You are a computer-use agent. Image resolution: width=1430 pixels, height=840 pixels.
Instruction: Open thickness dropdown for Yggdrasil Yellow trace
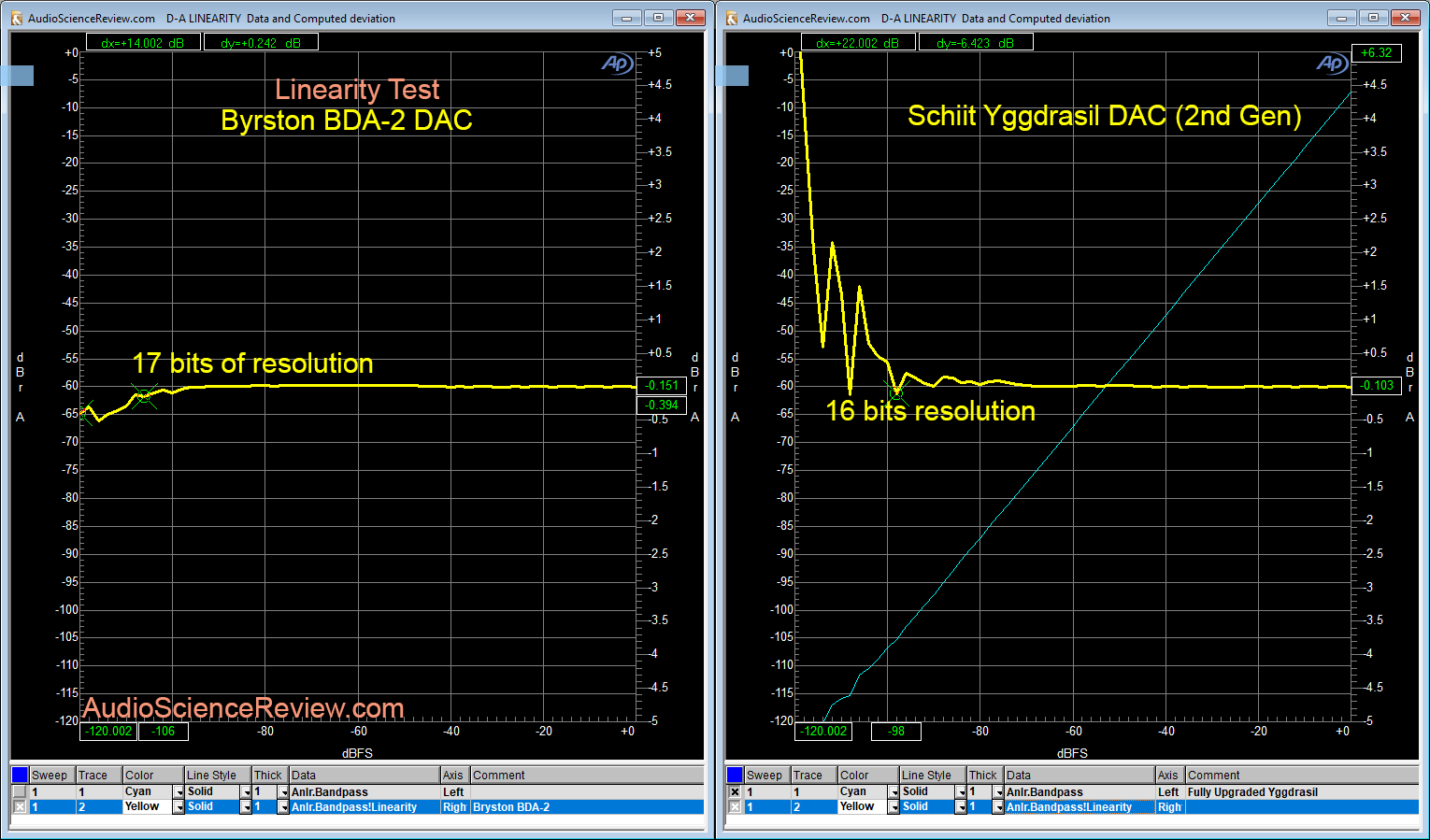[998, 807]
